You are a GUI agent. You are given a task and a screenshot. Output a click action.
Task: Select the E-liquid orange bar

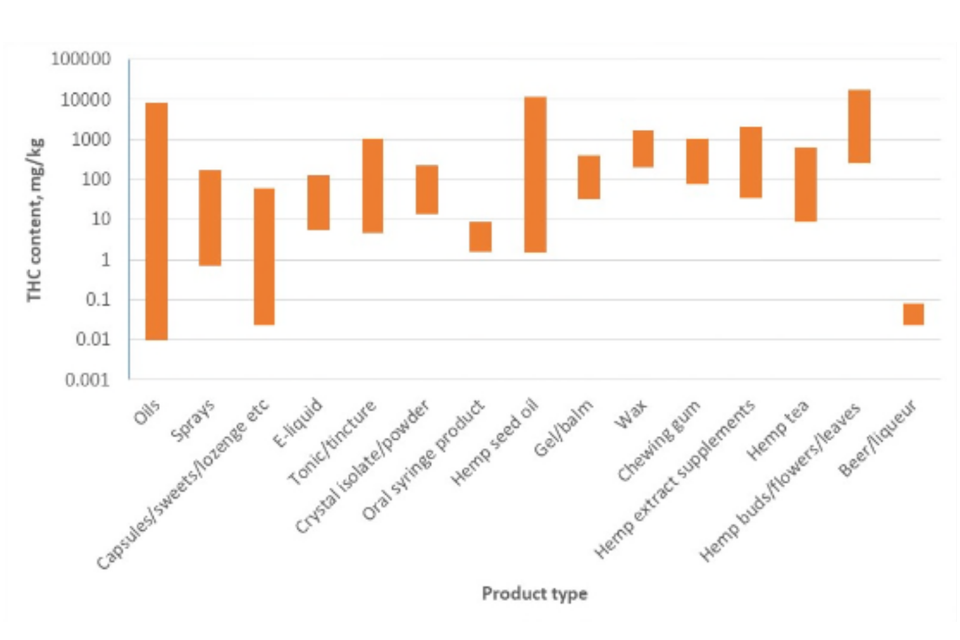coord(318,202)
